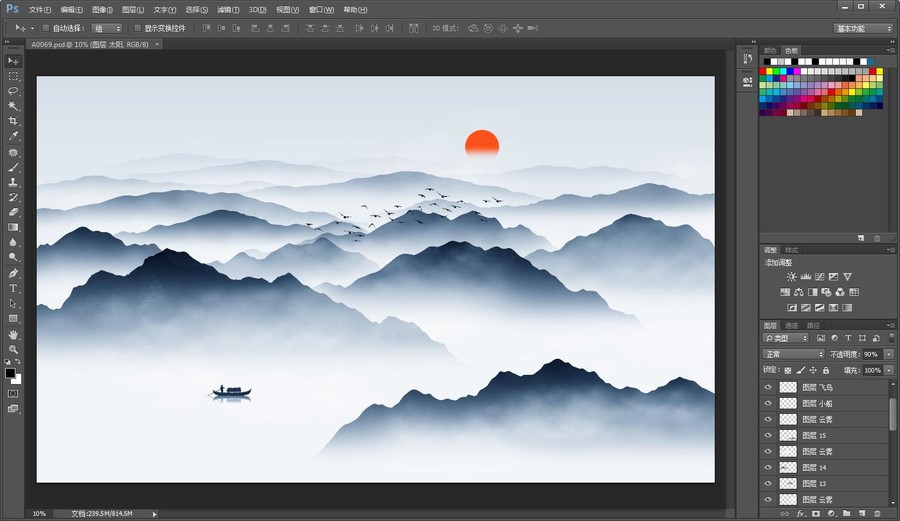Select the Lasso tool
Viewport: 900px width, 521px height.
[x=13, y=91]
